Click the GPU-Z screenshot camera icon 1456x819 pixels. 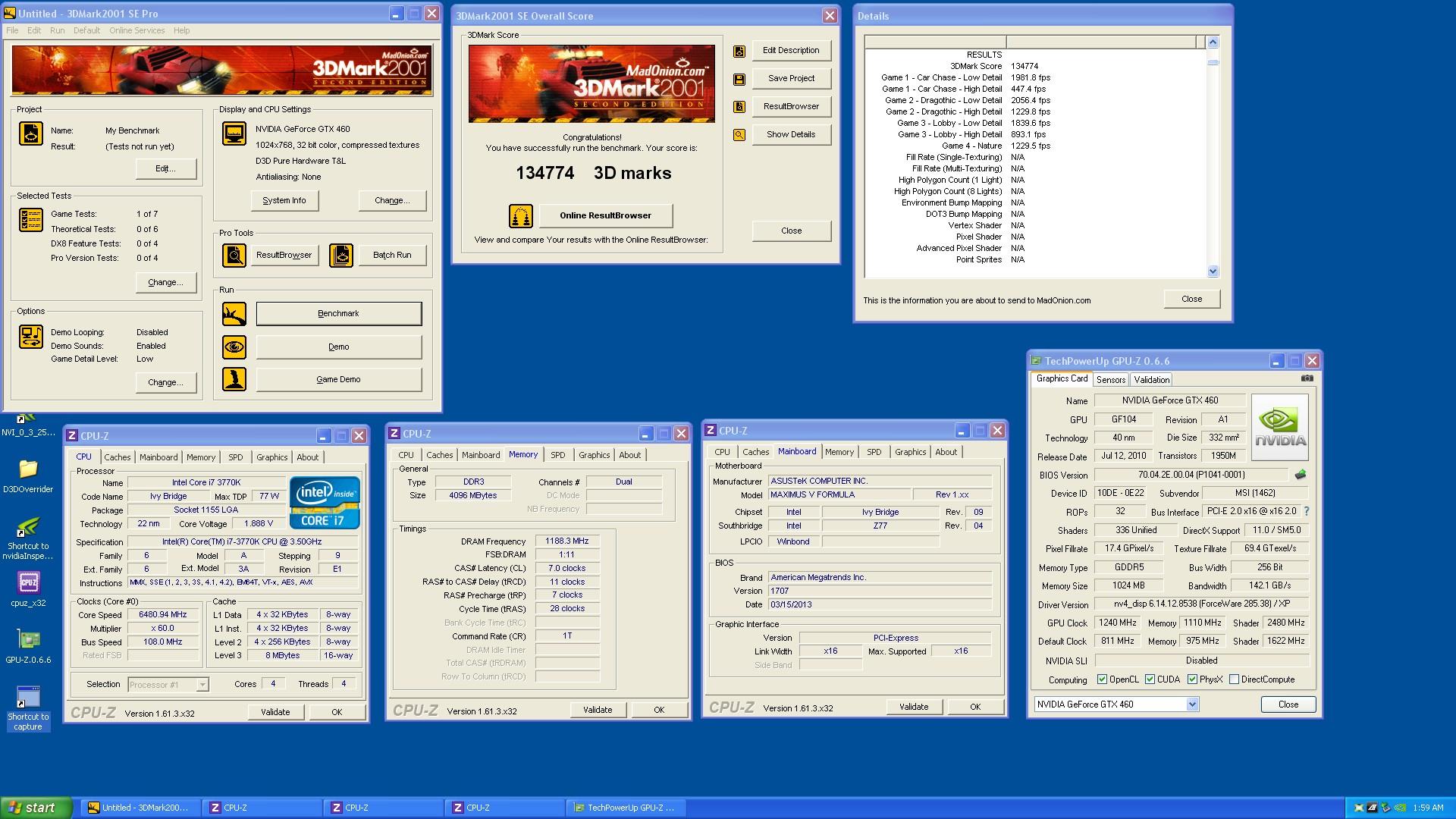[1307, 378]
